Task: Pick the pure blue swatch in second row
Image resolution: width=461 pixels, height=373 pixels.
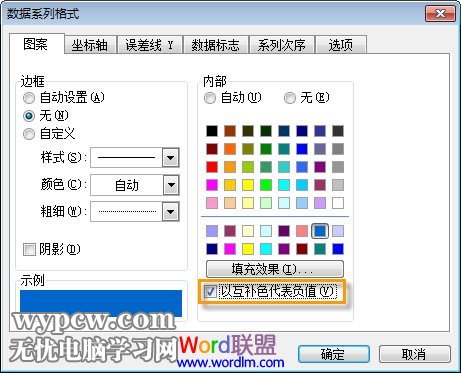Action: 302,149
